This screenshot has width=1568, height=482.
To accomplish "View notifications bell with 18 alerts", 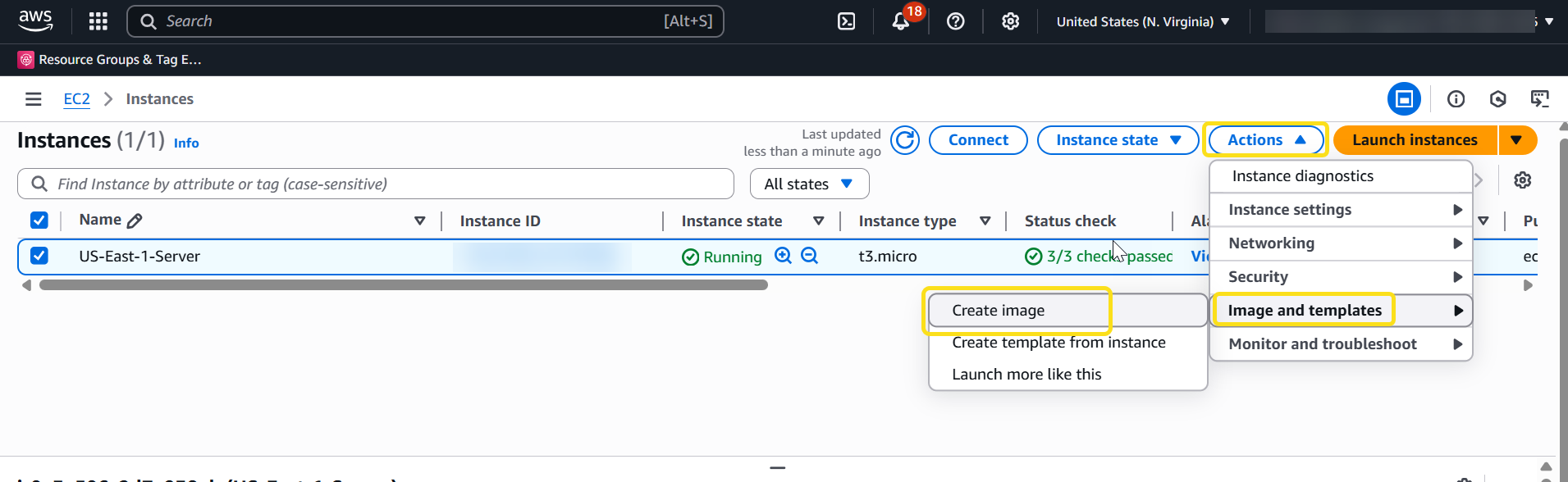I will point(901,22).
